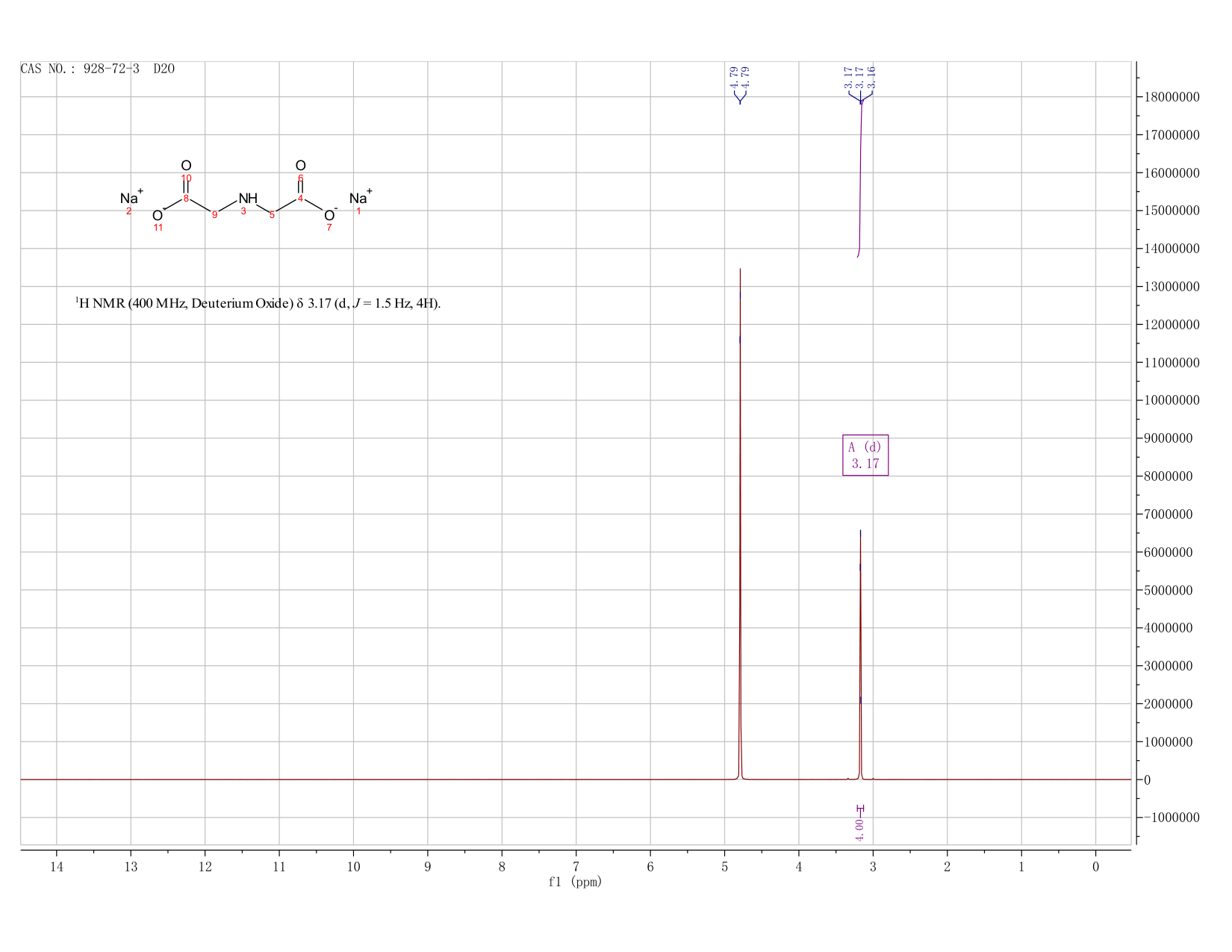
Task: Click the O- atom labeled 7
Action: [x=330, y=215]
